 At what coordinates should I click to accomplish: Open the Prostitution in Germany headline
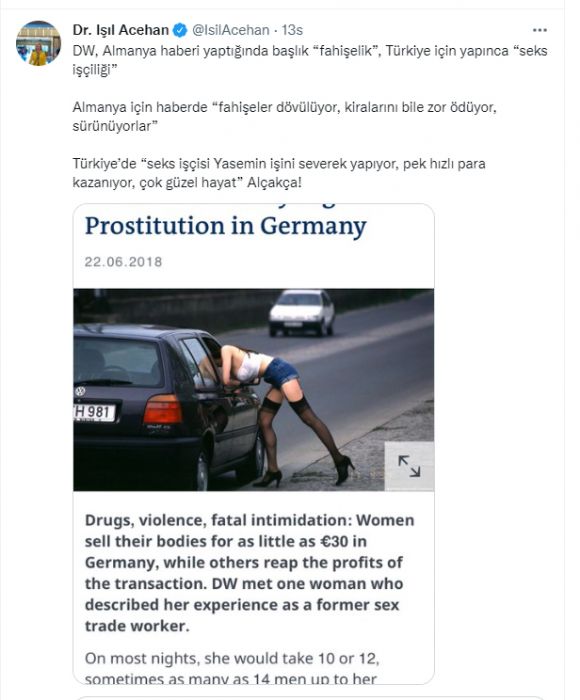pyautogui.click(x=225, y=225)
